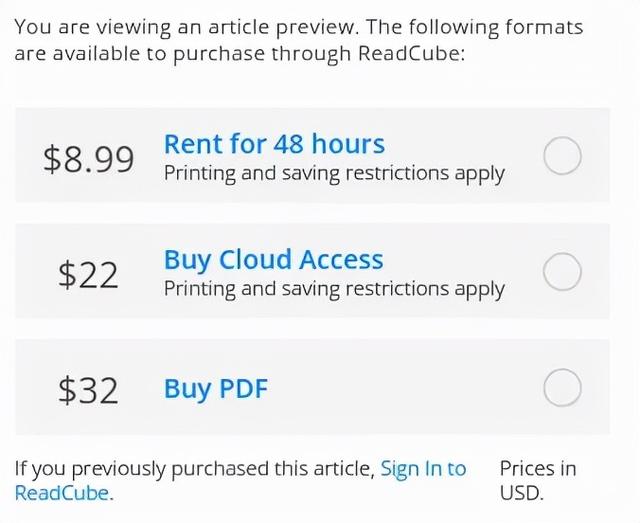Select the Buy PDF radio button
Viewport: 640px width, 523px height.
point(562,388)
